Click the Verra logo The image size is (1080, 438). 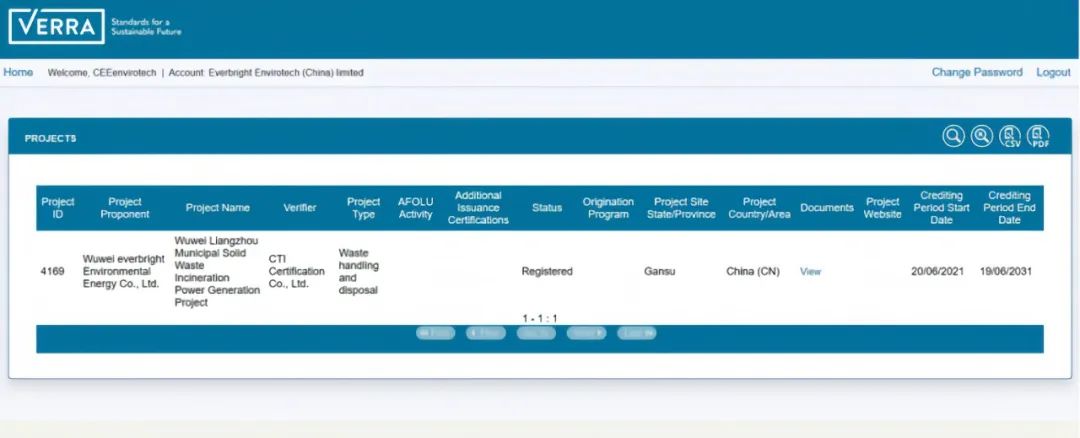click(x=56, y=27)
